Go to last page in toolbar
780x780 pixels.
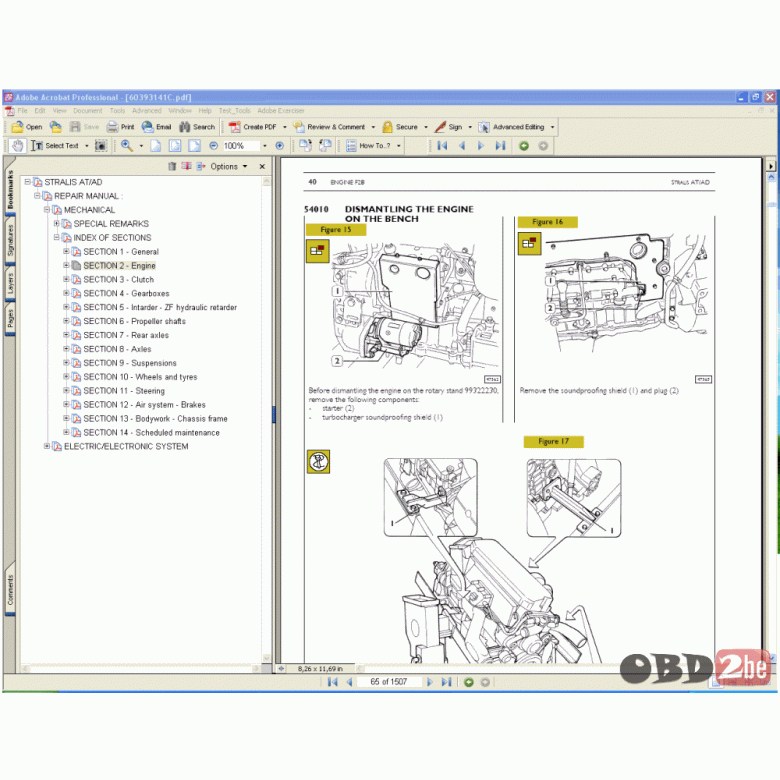click(500, 146)
